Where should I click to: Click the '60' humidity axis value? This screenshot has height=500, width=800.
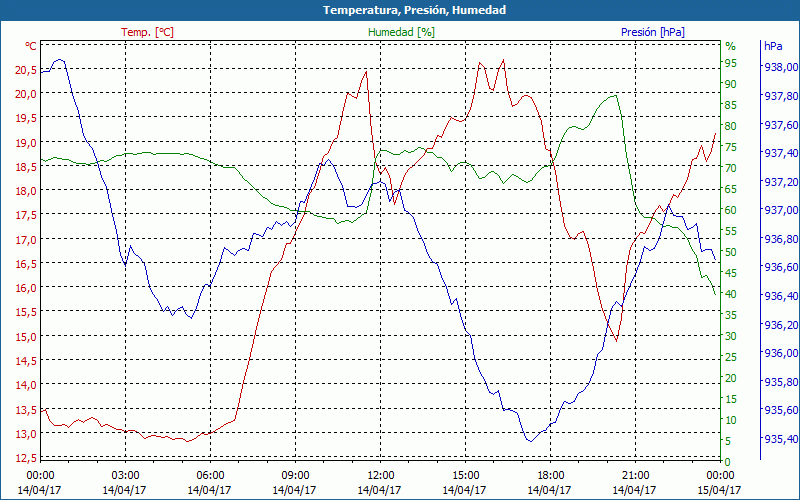pyautogui.click(x=731, y=210)
